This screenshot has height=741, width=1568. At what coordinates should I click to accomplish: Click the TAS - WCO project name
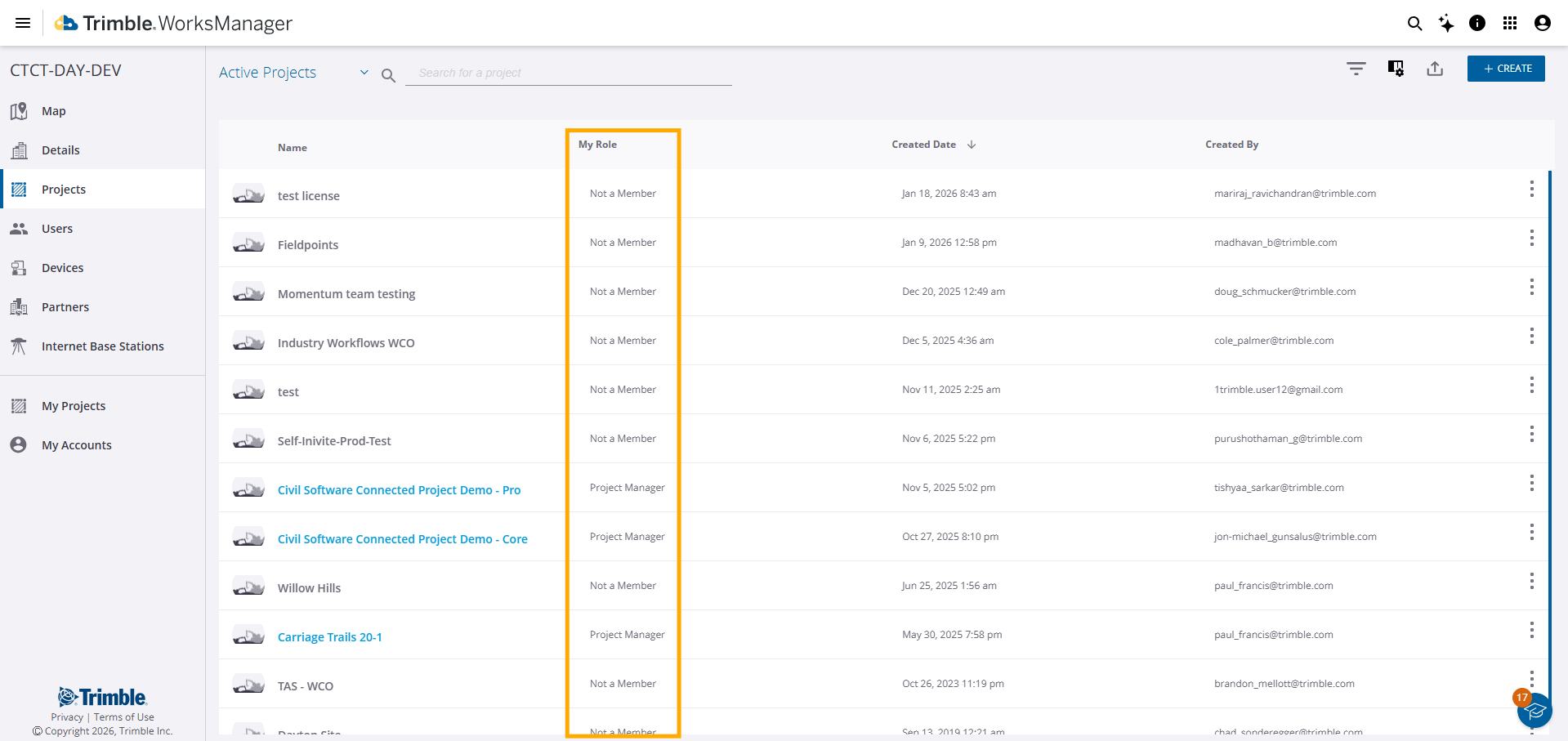[x=306, y=686]
